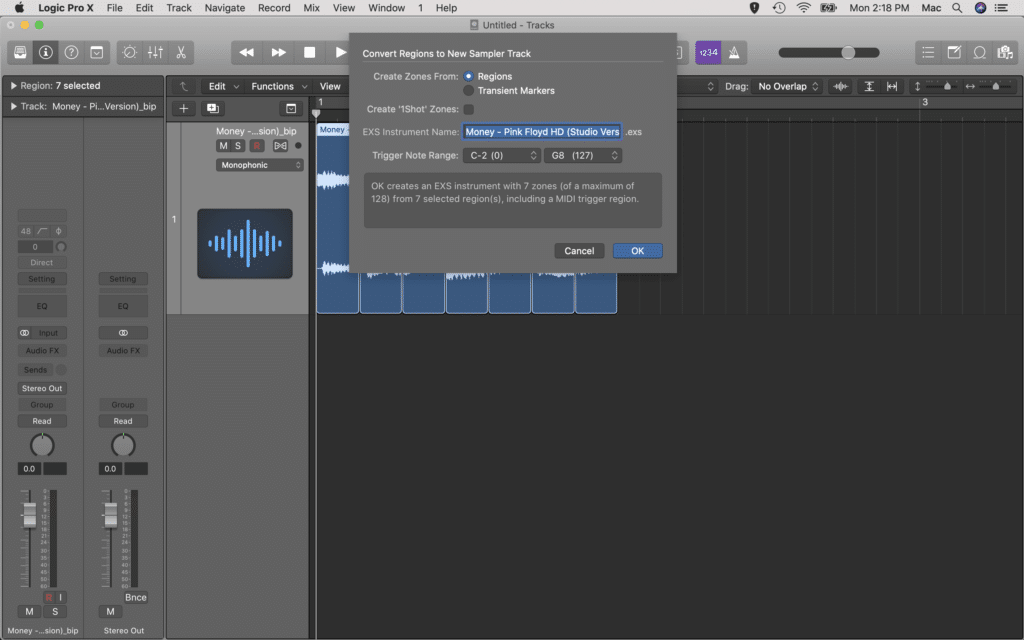Open the Drag No Overlap dropdown
This screenshot has height=640, width=1024.
coord(788,86)
